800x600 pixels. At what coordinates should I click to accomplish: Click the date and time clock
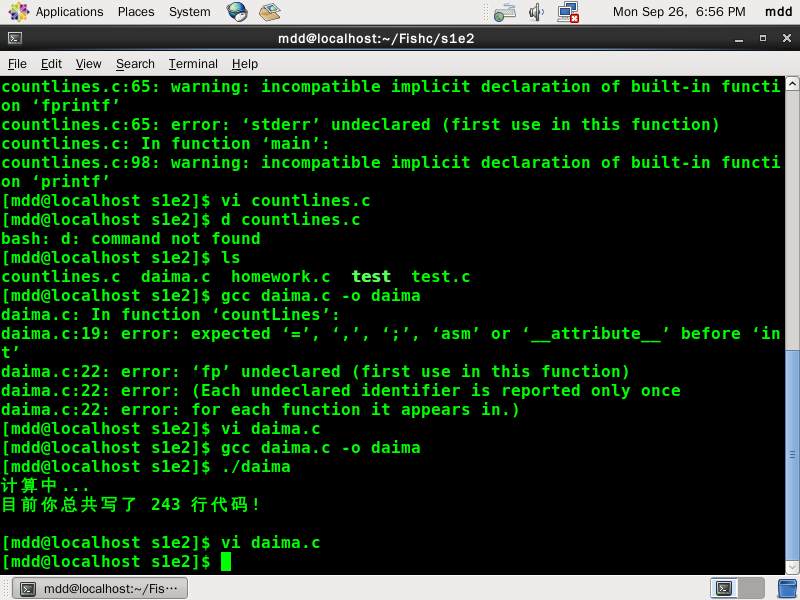679,12
